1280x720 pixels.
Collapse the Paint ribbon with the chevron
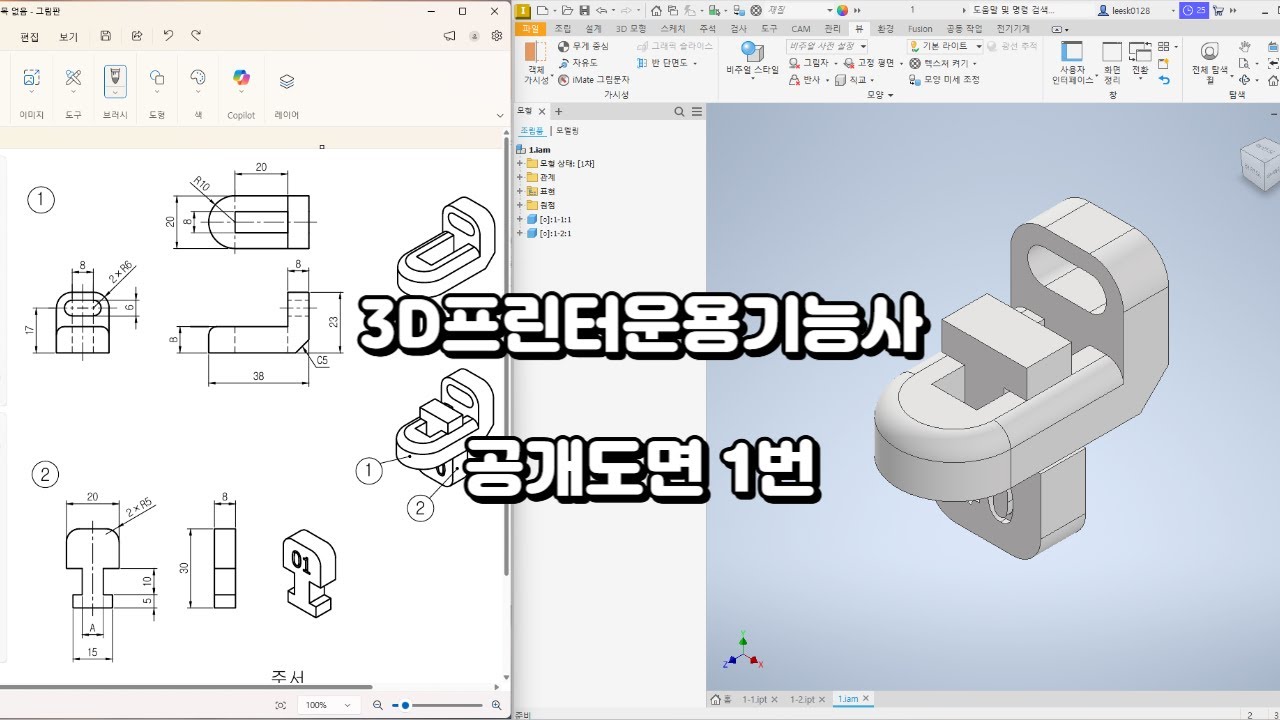[500, 115]
